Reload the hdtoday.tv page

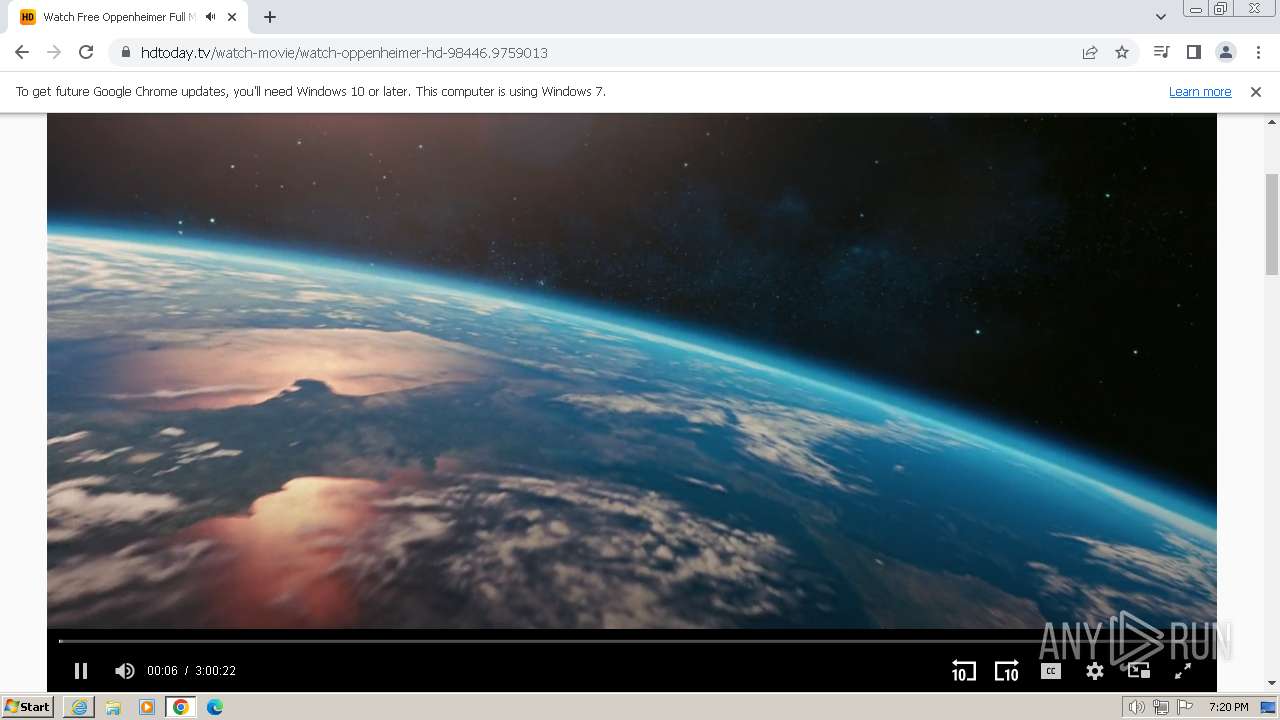pos(86,52)
